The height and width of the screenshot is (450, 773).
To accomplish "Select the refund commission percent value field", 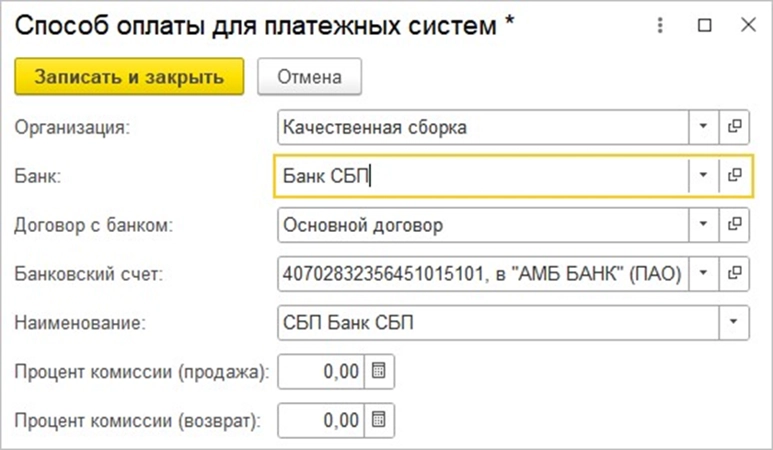I will (x=322, y=419).
